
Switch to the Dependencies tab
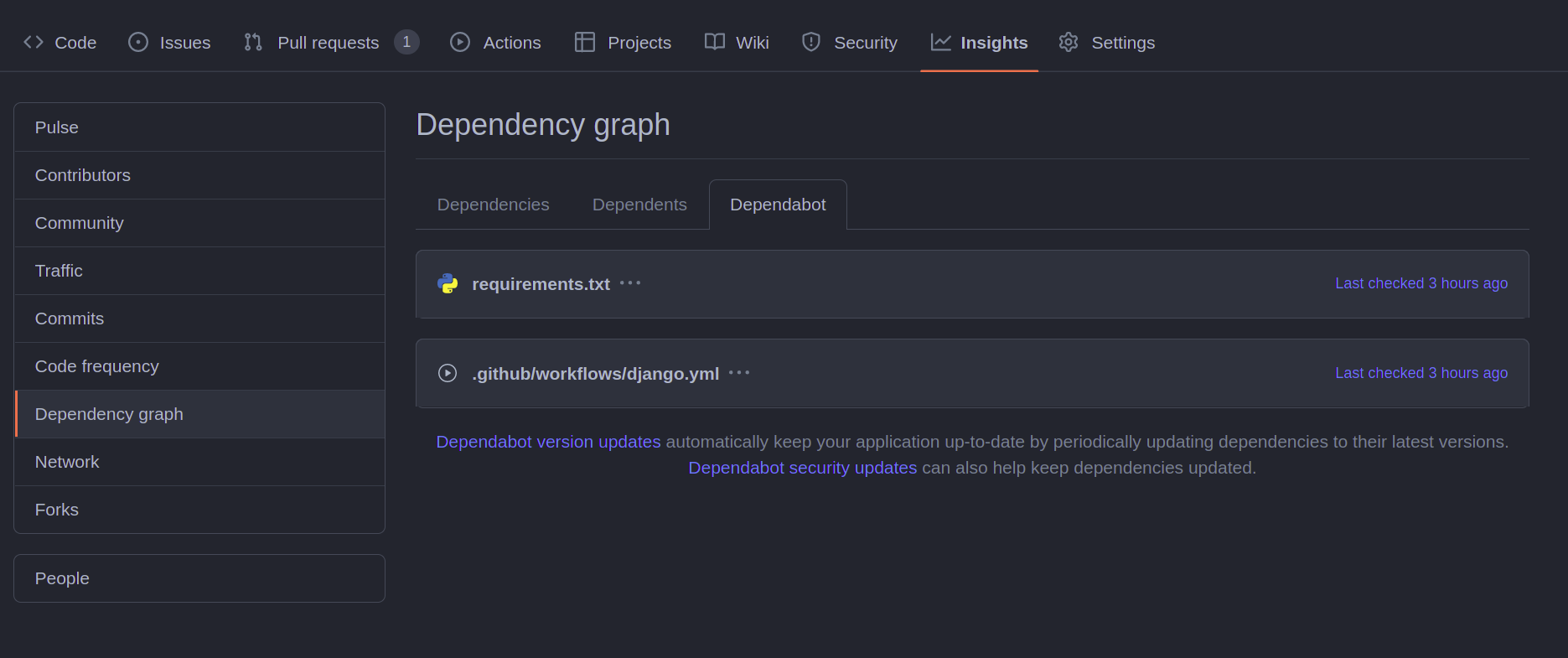(494, 205)
